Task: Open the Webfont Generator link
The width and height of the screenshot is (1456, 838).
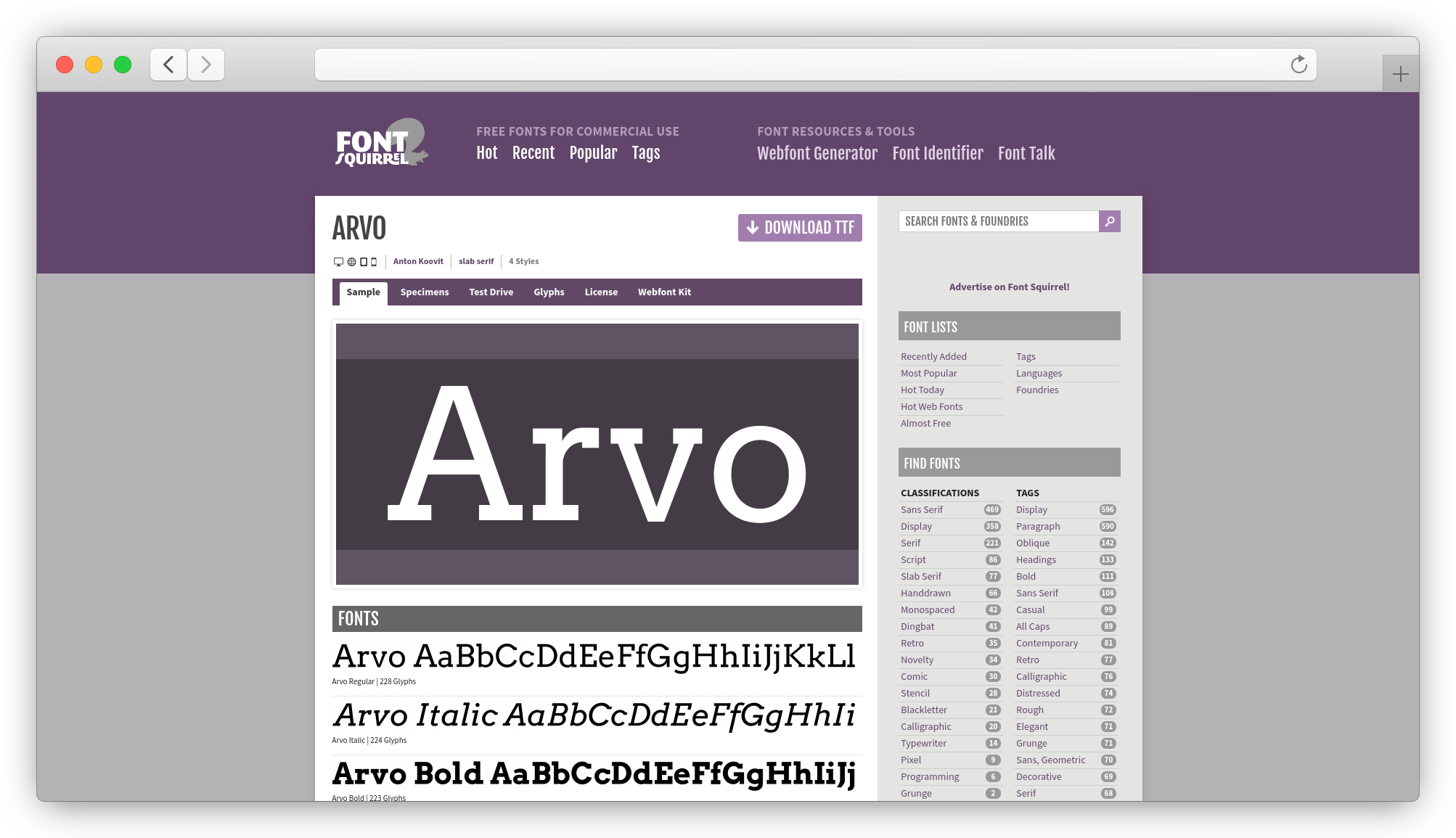Action: click(x=817, y=153)
